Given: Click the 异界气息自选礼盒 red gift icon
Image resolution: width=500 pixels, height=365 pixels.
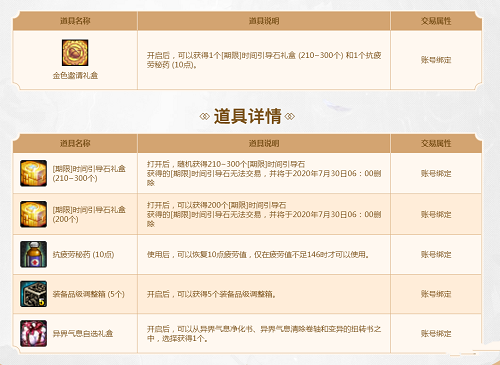Looking at the screenshot, I should click(x=33, y=333).
